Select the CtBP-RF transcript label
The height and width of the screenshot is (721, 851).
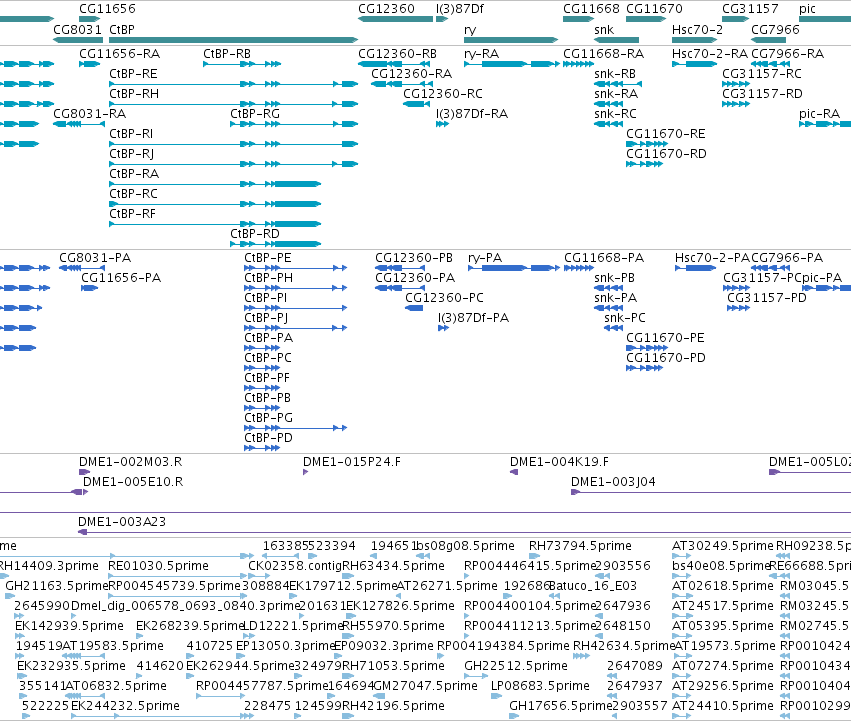(132, 214)
